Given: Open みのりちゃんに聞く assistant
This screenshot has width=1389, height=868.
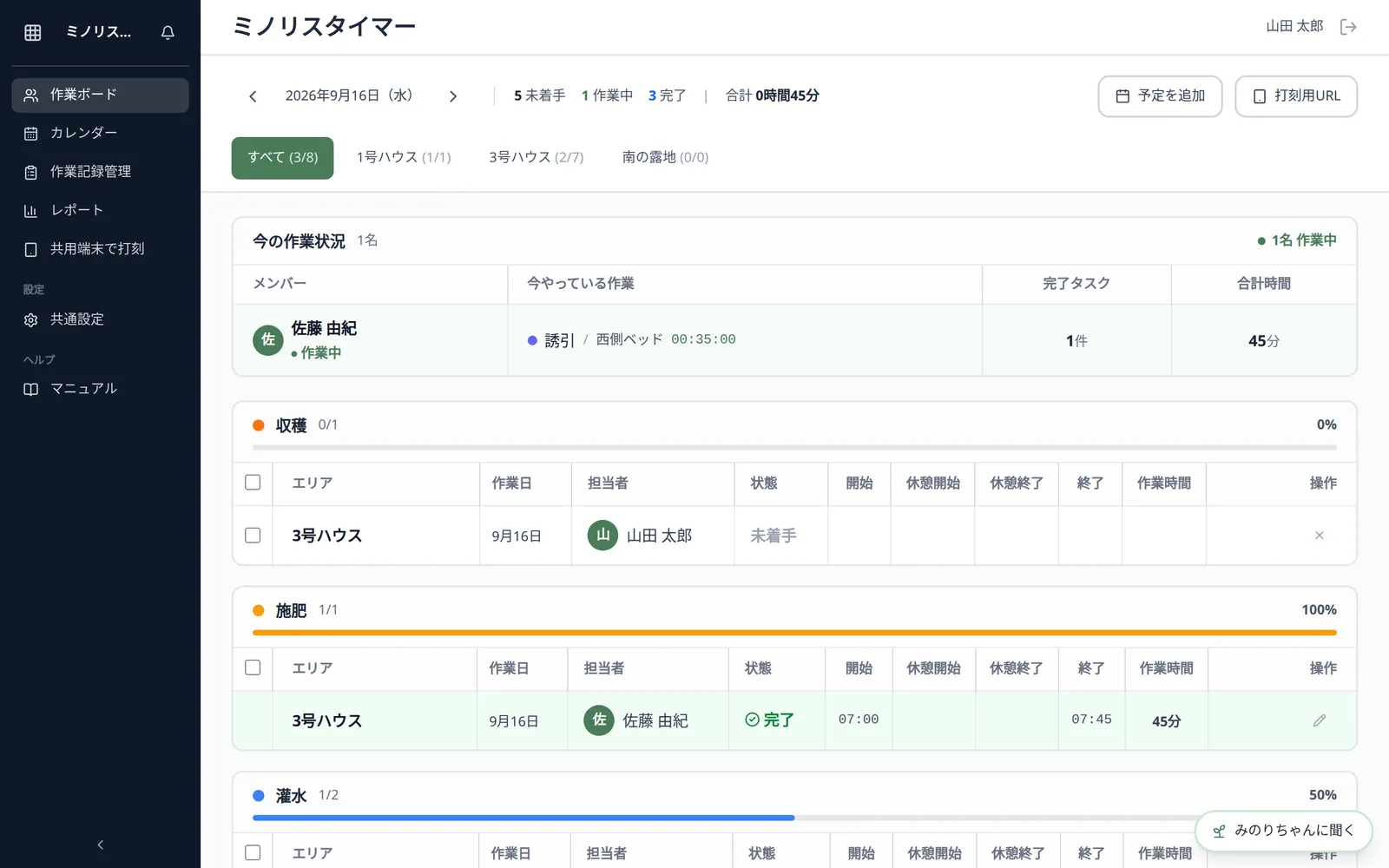Looking at the screenshot, I should coord(1284,831).
